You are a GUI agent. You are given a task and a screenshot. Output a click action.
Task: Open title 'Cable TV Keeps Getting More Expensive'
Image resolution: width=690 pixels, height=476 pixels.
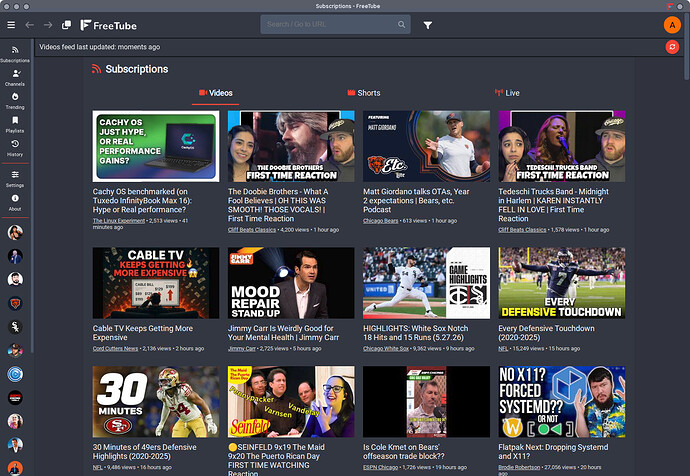(143, 333)
